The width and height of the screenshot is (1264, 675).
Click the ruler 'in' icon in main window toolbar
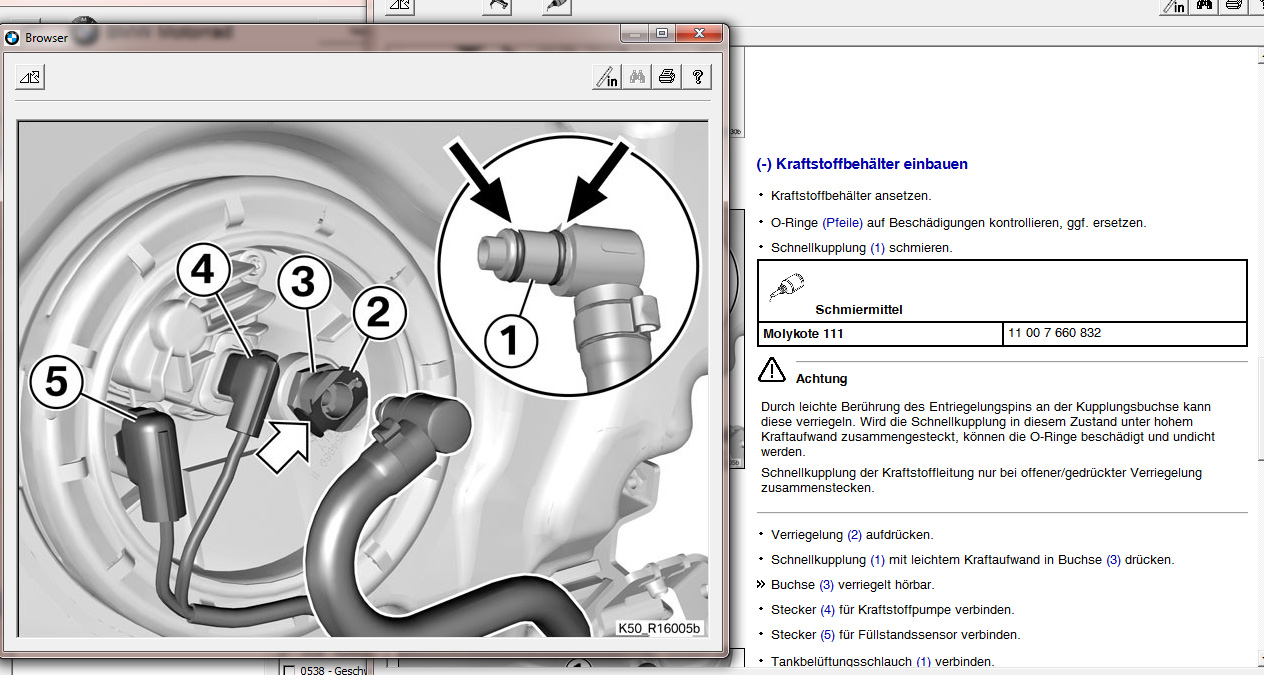1173,6
